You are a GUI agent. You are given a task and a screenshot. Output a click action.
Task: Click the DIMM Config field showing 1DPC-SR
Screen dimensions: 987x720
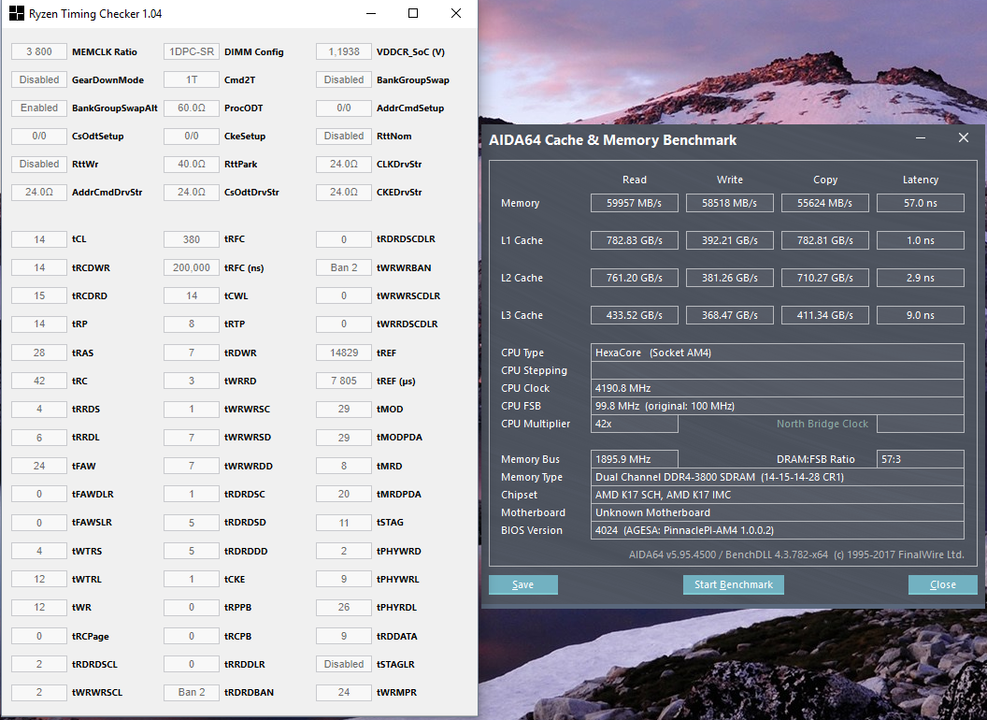click(191, 52)
